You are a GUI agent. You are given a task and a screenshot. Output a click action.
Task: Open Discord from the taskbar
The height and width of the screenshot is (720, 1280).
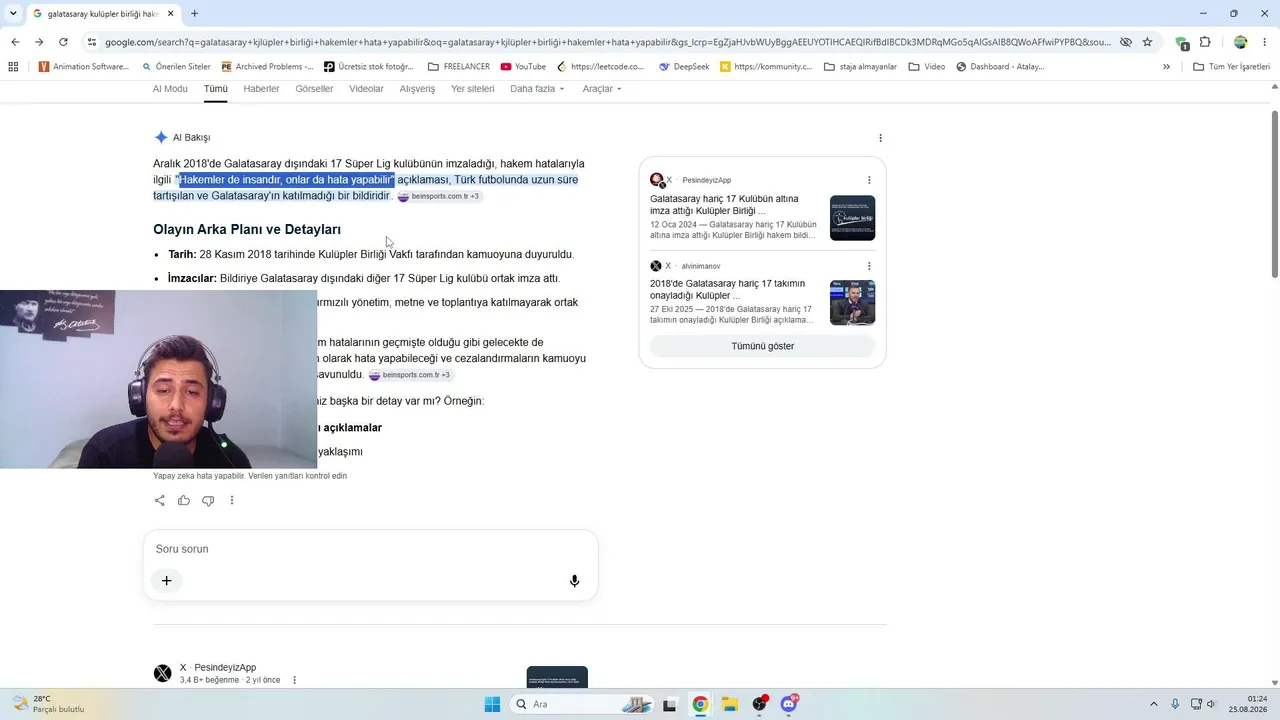tap(789, 704)
